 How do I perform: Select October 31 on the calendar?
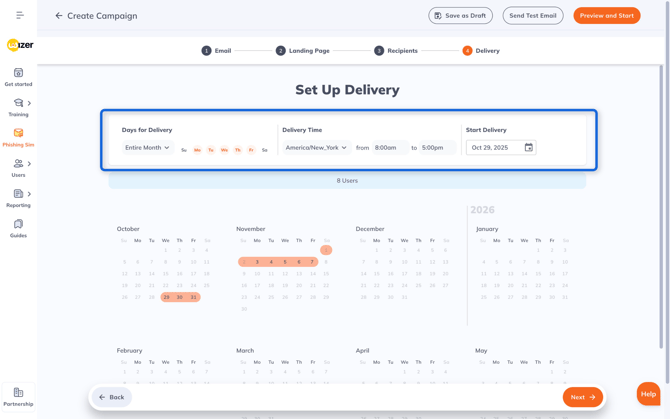[x=194, y=297]
